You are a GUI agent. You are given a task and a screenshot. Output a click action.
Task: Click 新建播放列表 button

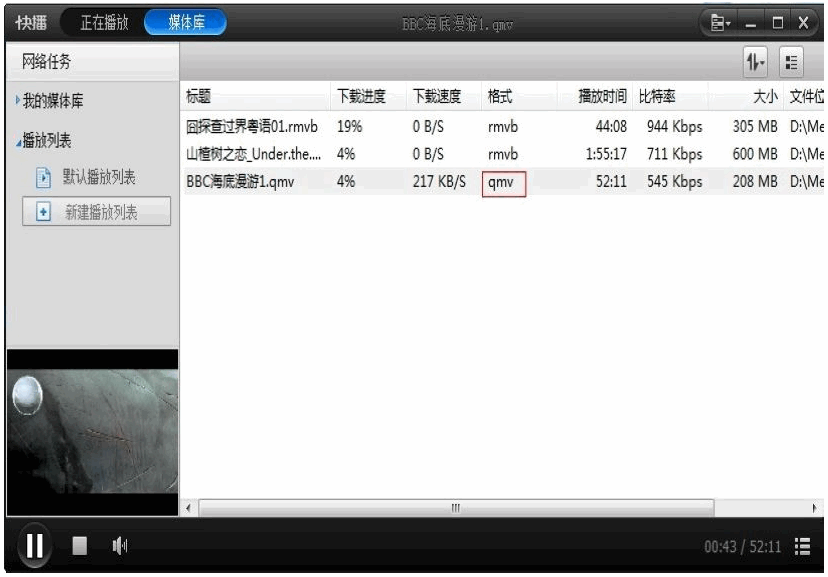[97, 211]
